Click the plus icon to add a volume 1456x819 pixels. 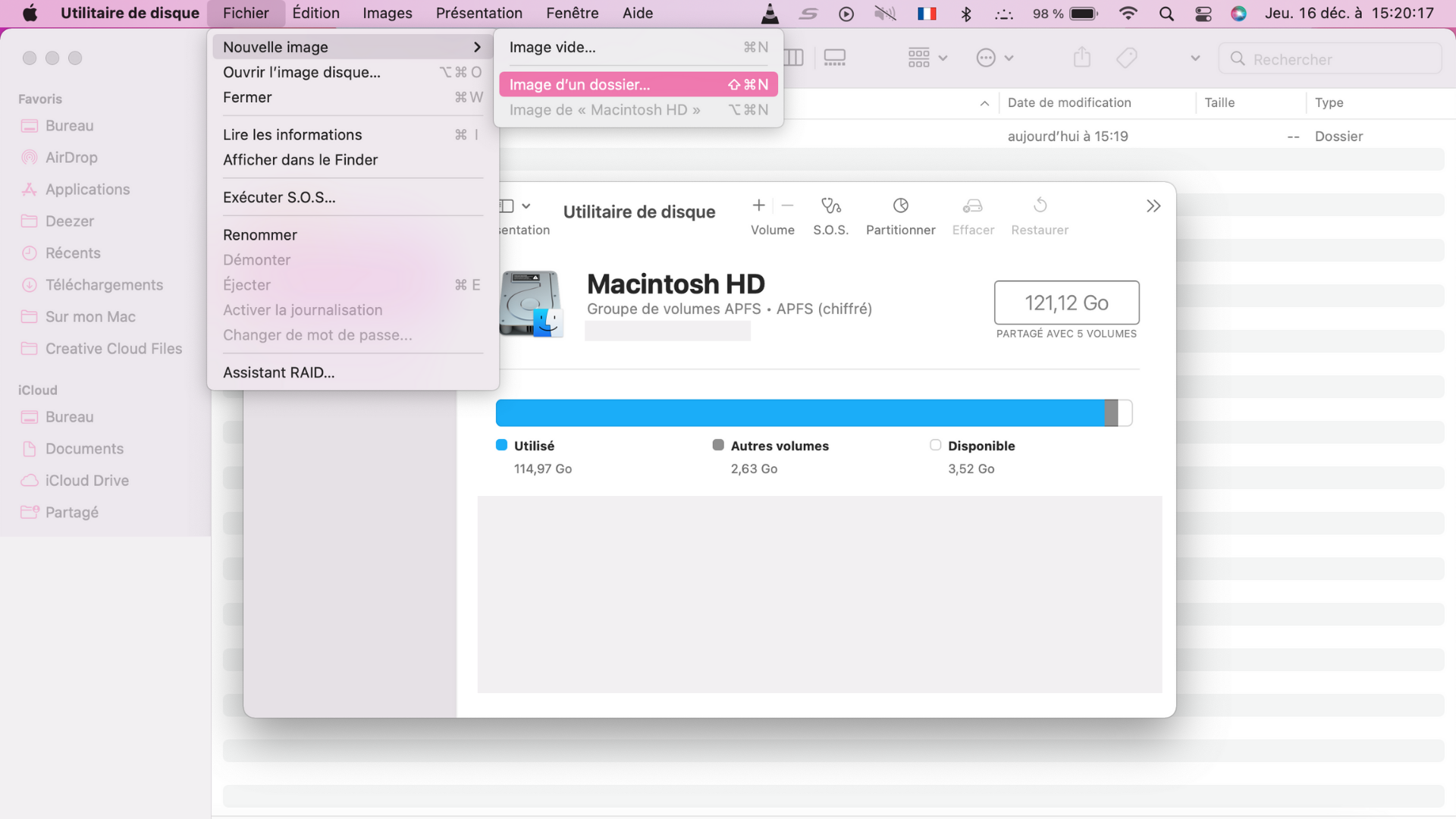[x=758, y=206]
